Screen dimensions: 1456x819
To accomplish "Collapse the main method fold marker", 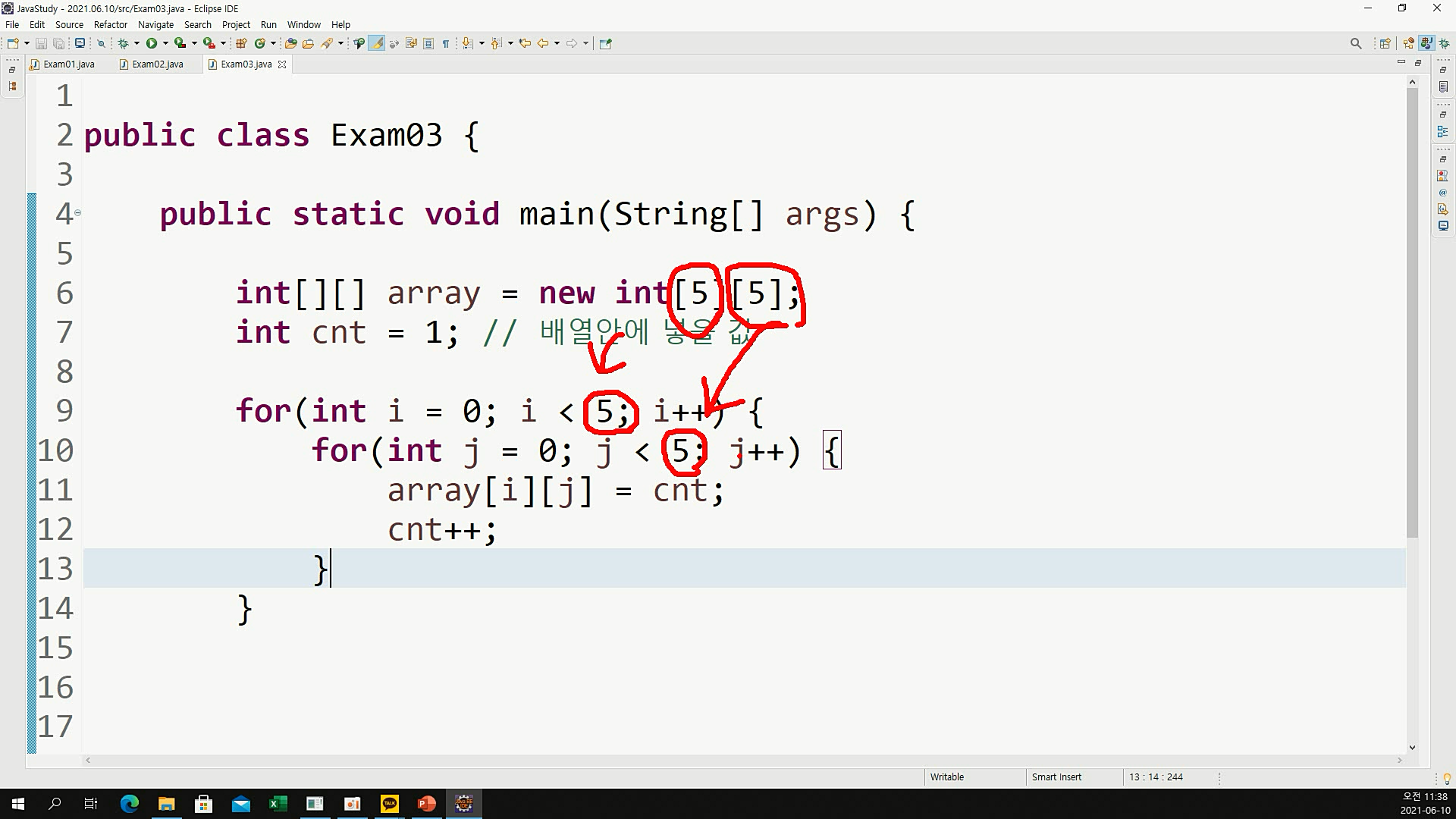I will coord(77,213).
